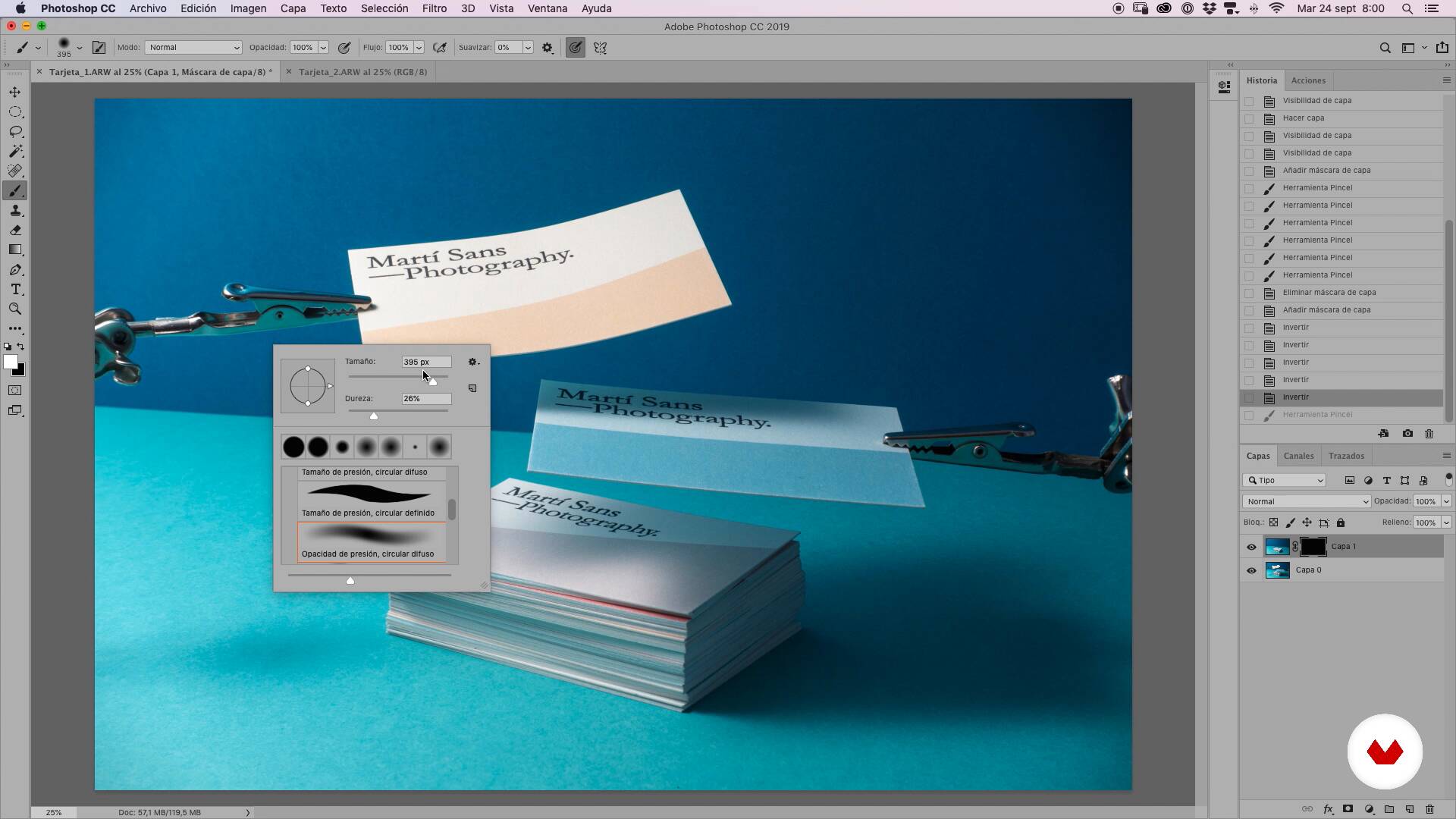Select the Lasso tool
The width and height of the screenshot is (1456, 819).
click(15, 131)
